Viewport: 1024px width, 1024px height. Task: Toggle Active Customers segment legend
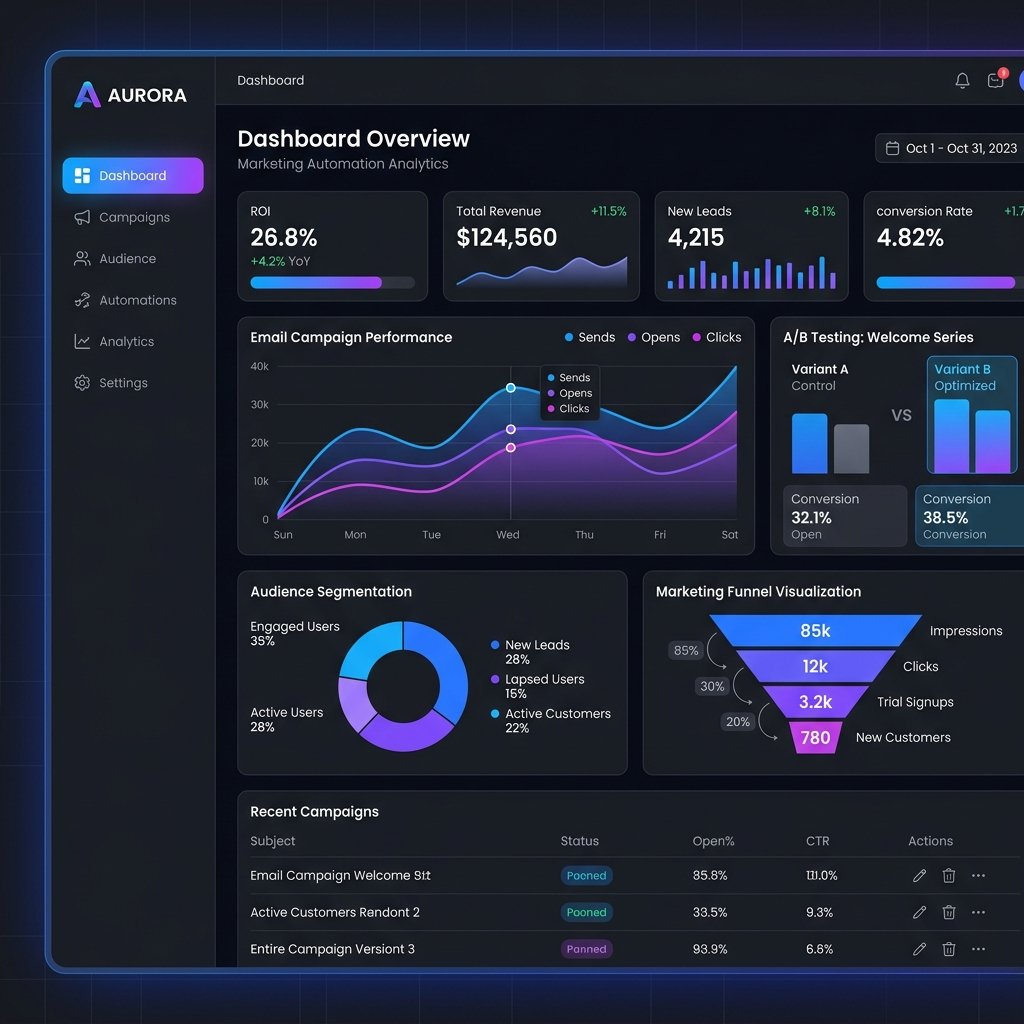point(551,720)
